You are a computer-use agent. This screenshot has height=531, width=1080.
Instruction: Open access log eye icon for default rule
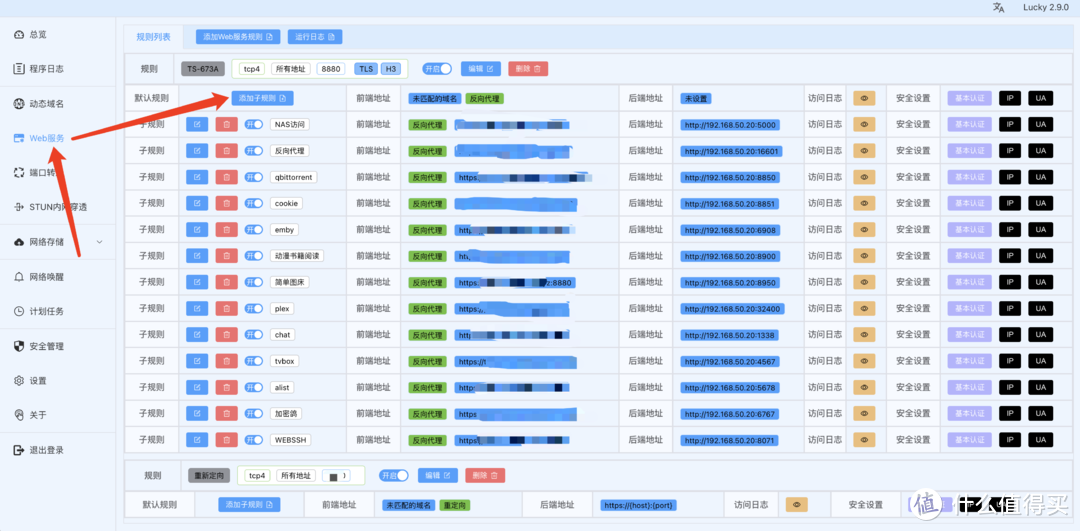pos(864,98)
